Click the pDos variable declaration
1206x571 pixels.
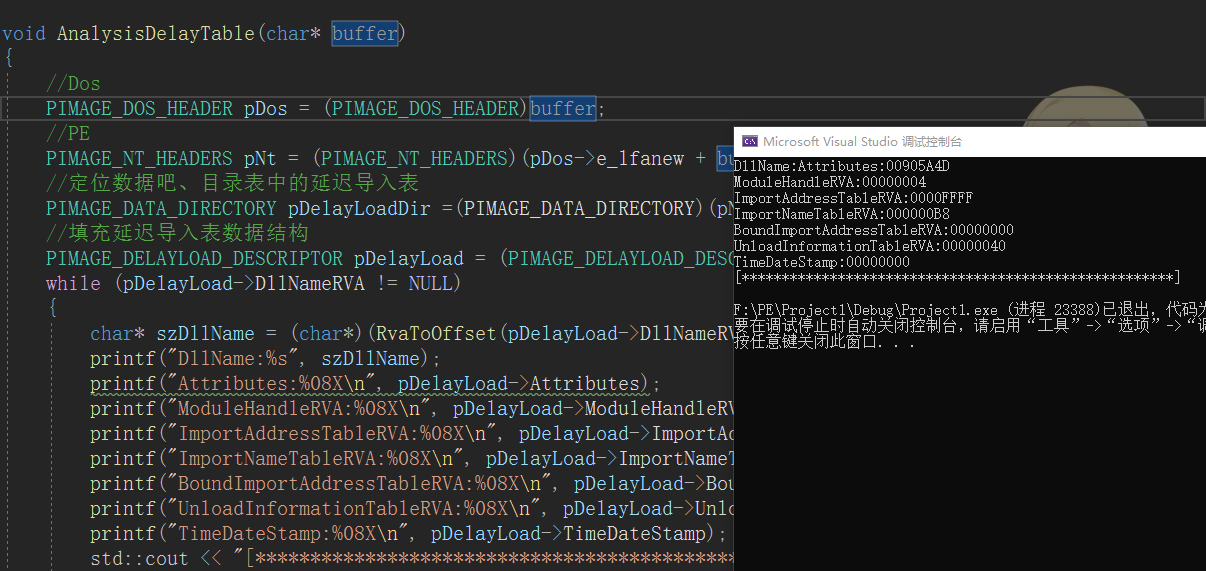click(x=266, y=108)
